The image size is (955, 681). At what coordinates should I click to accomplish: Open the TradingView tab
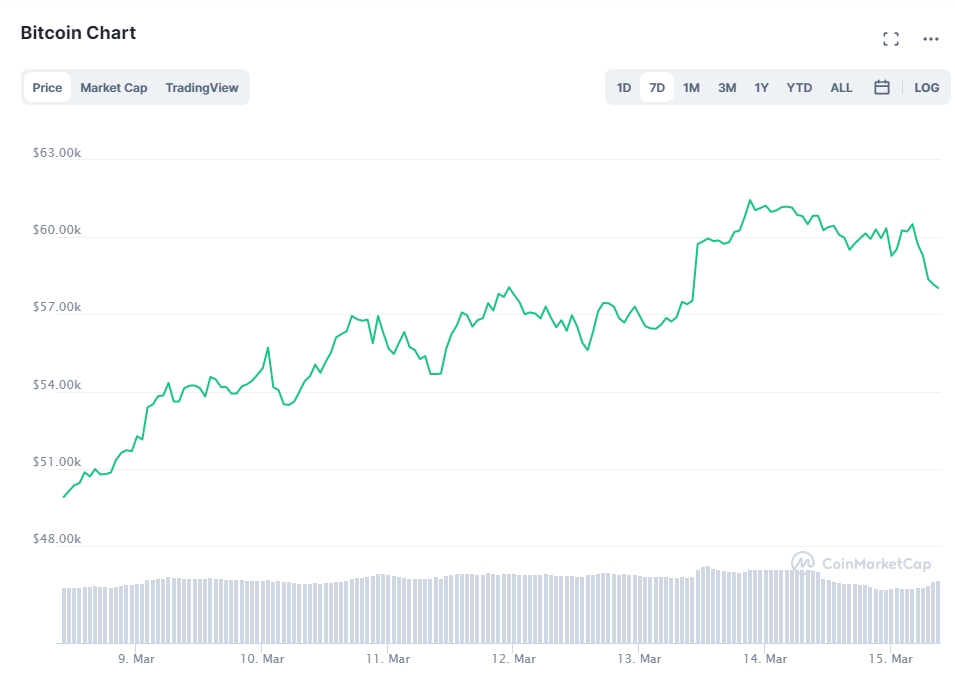click(x=202, y=87)
